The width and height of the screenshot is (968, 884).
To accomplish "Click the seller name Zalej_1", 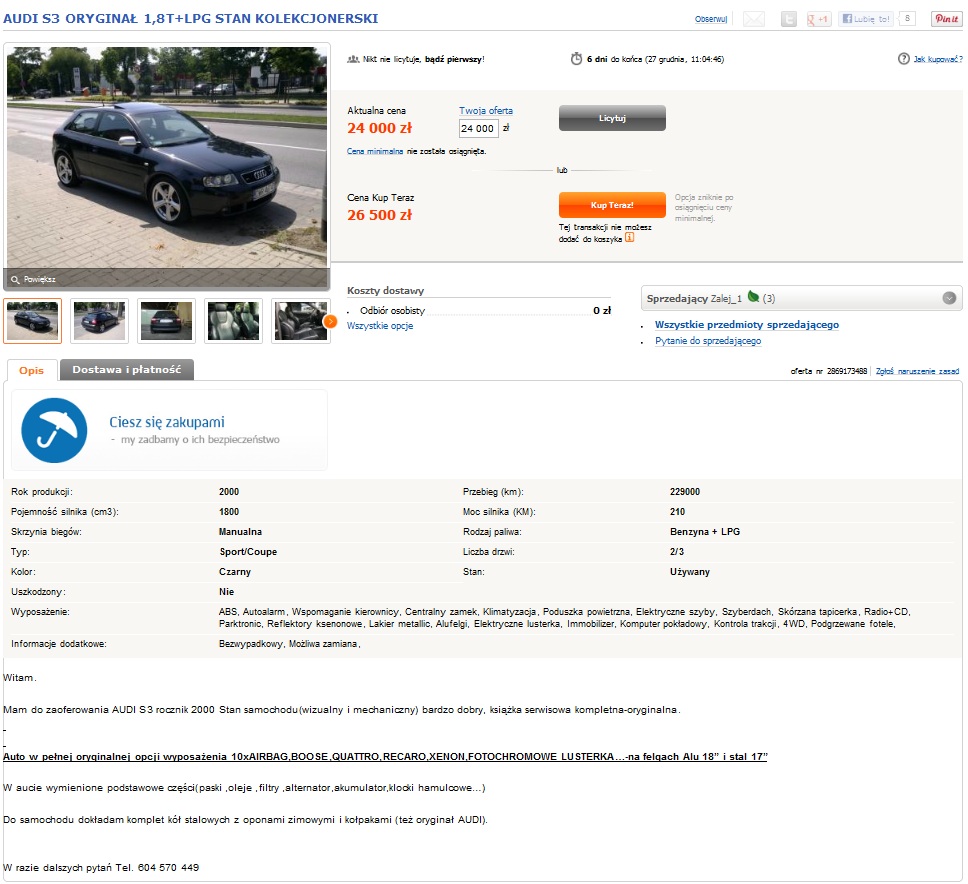I will (x=726, y=299).
